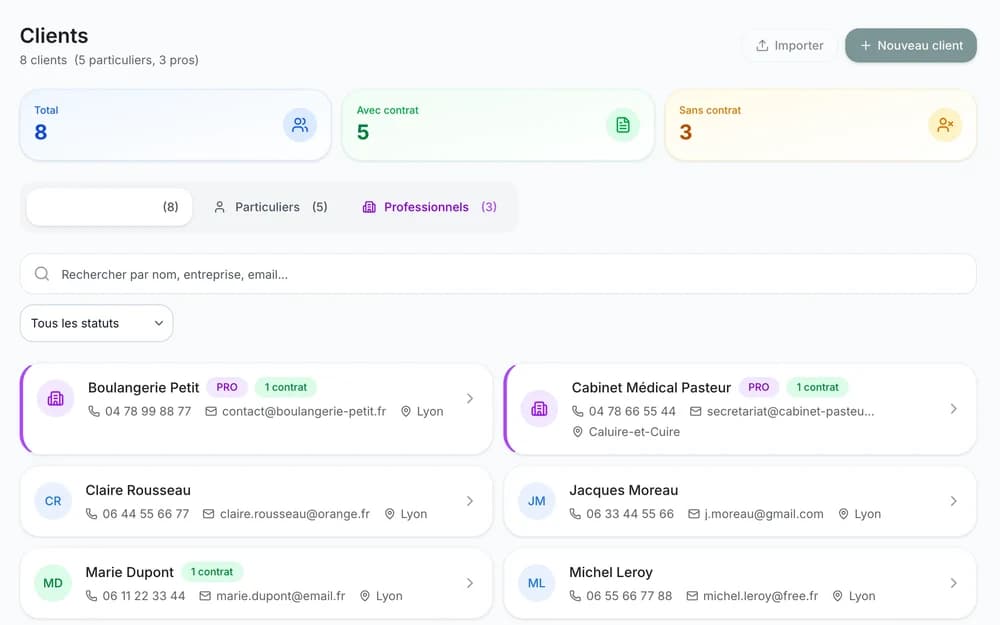Click the Total 8 stat card

click(175, 125)
